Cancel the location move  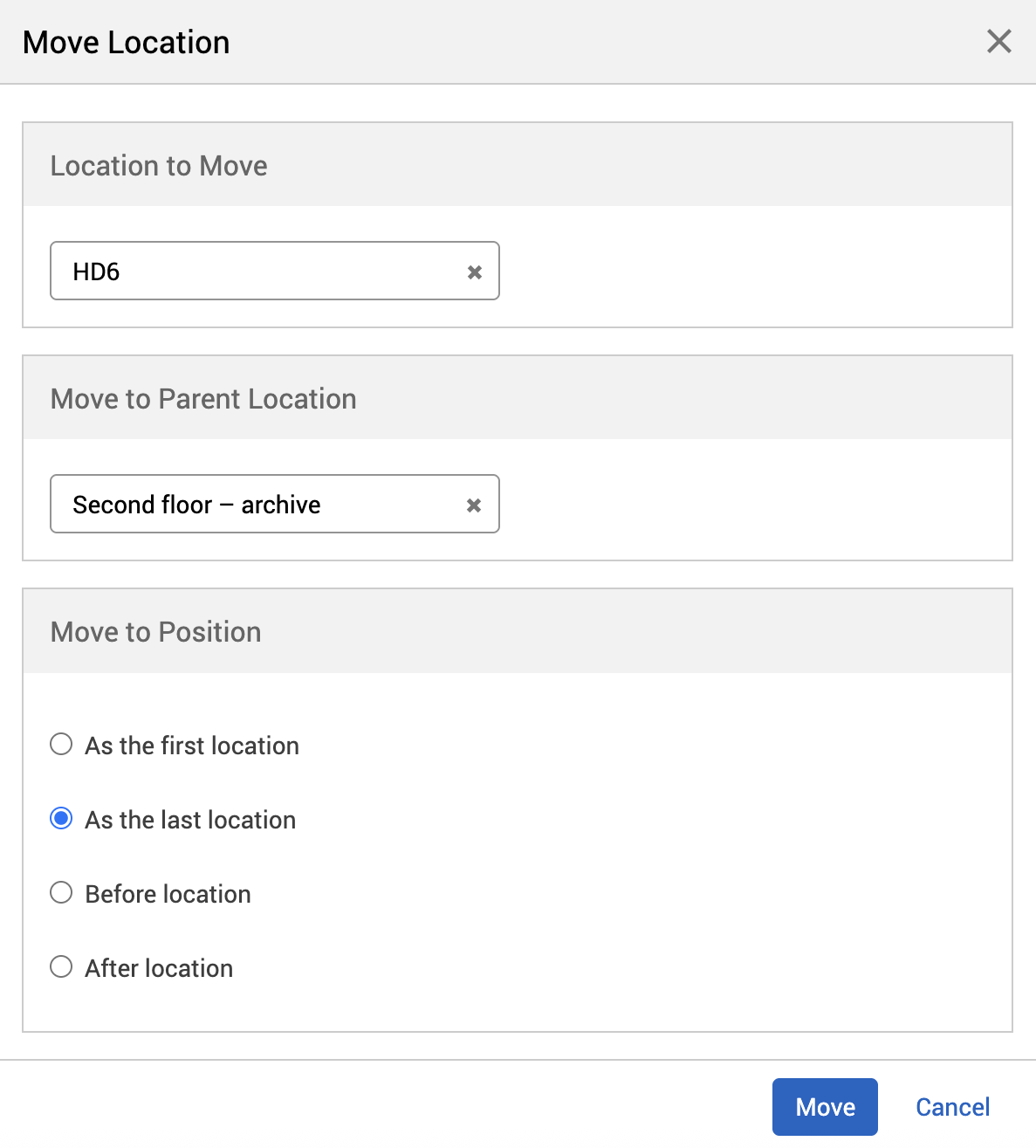click(952, 1106)
